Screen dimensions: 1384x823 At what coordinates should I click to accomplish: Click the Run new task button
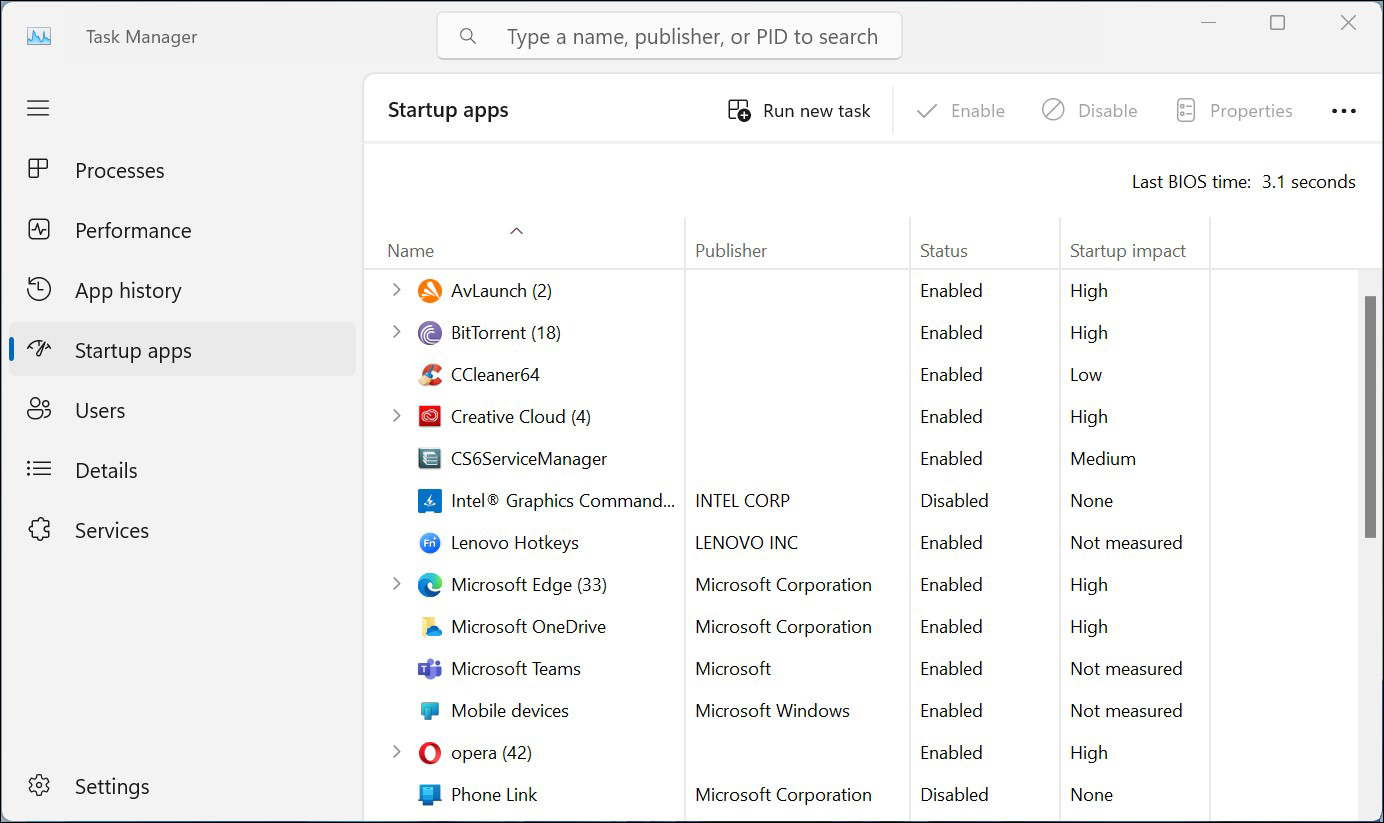click(798, 110)
